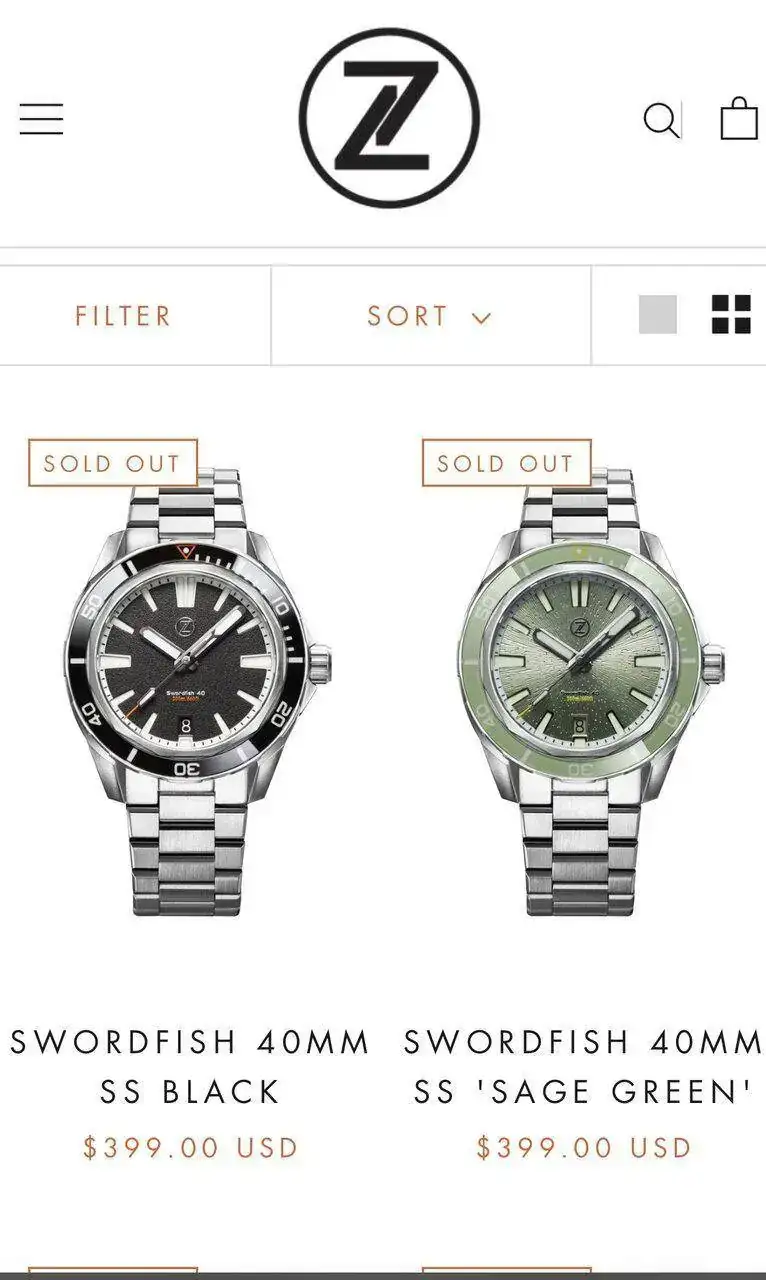This screenshot has width=766, height=1280.
Task: Click Sold Out badge on green watch
Action: pyautogui.click(x=506, y=463)
